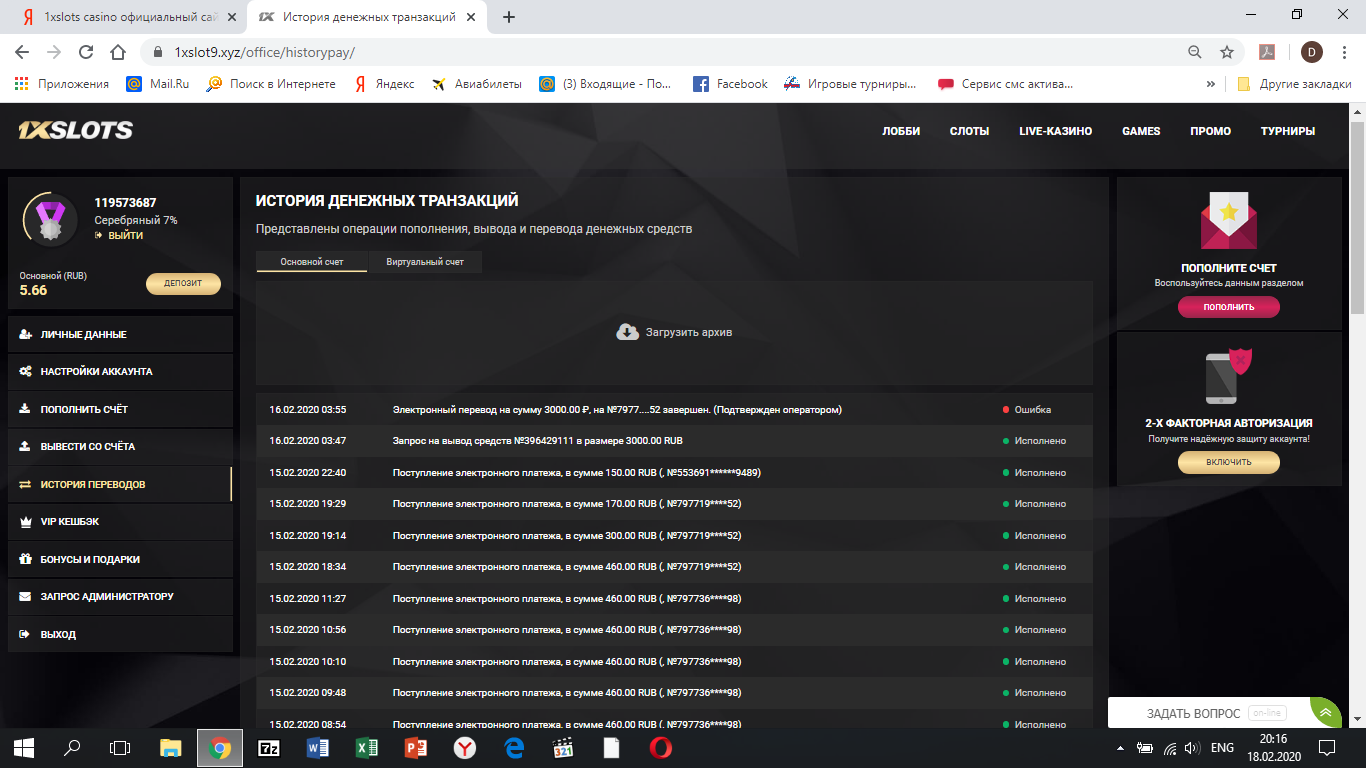Click the cloud download archive icon

627,332
